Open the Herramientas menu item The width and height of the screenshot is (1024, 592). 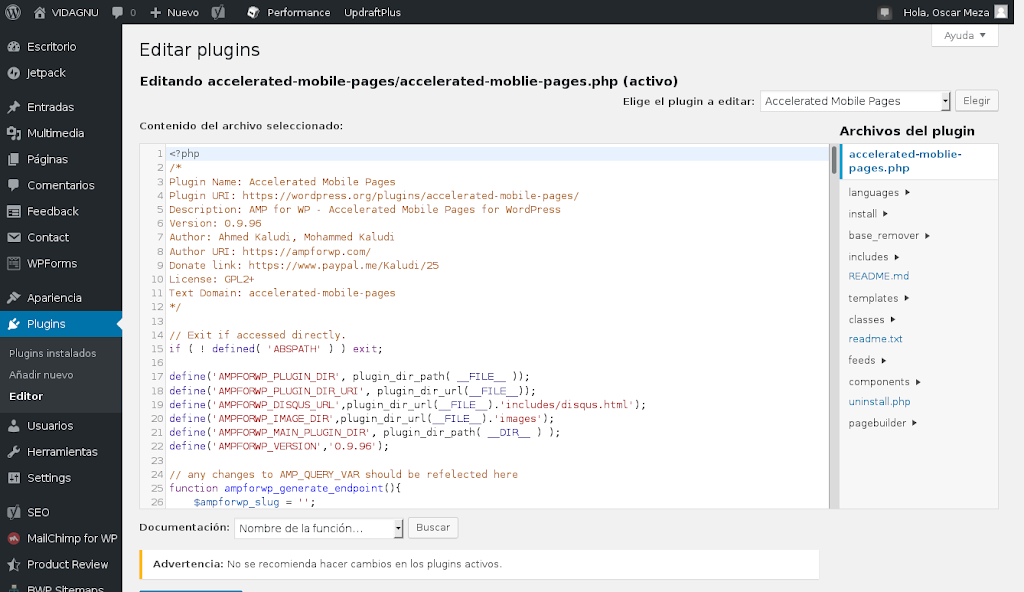coord(62,452)
